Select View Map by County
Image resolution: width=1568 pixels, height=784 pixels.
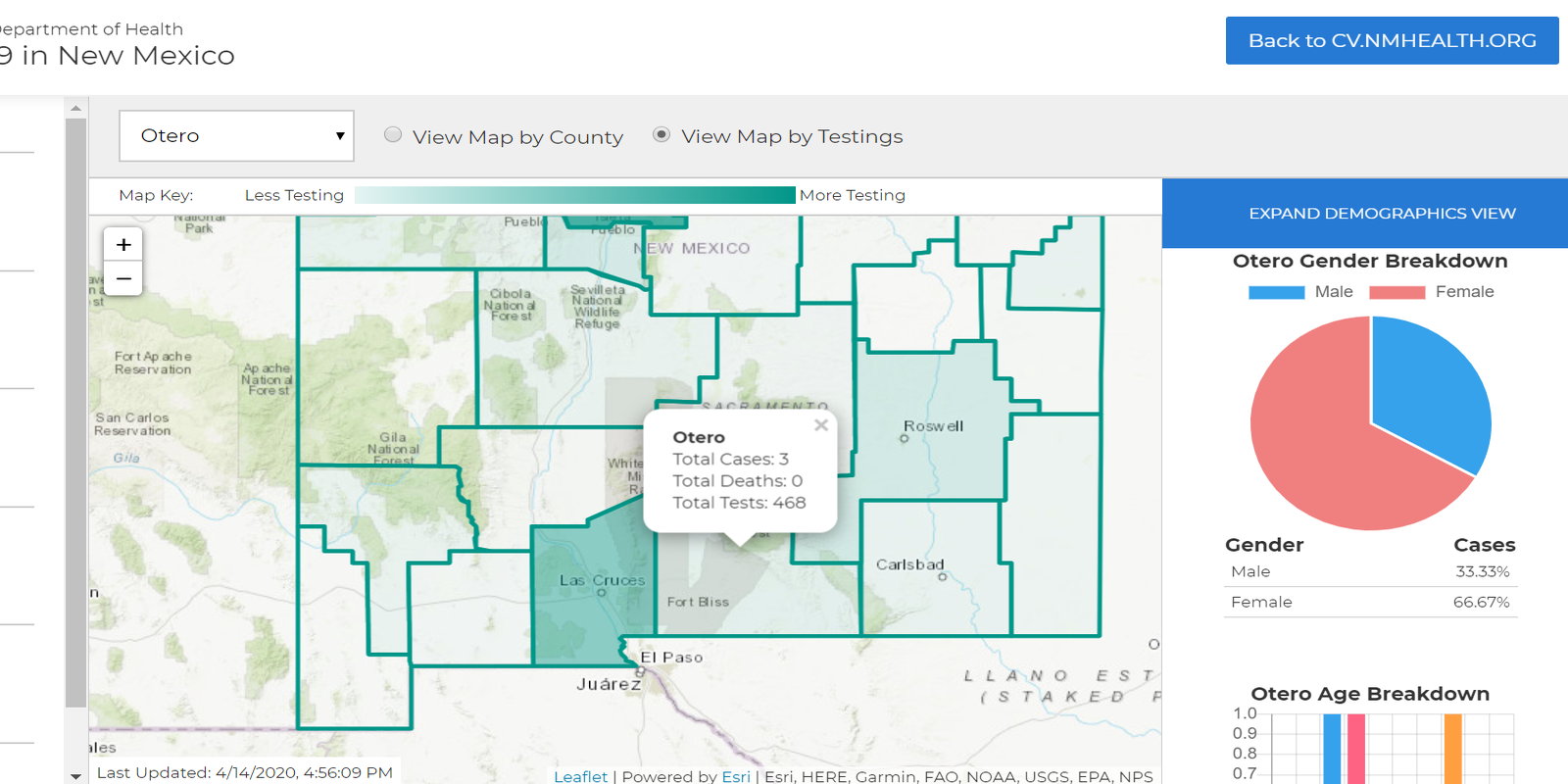tap(393, 135)
